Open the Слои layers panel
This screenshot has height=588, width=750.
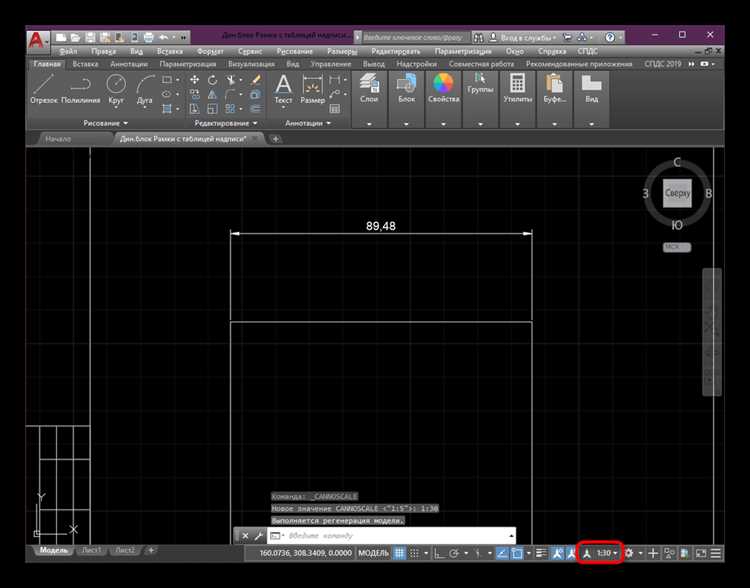pos(369,89)
